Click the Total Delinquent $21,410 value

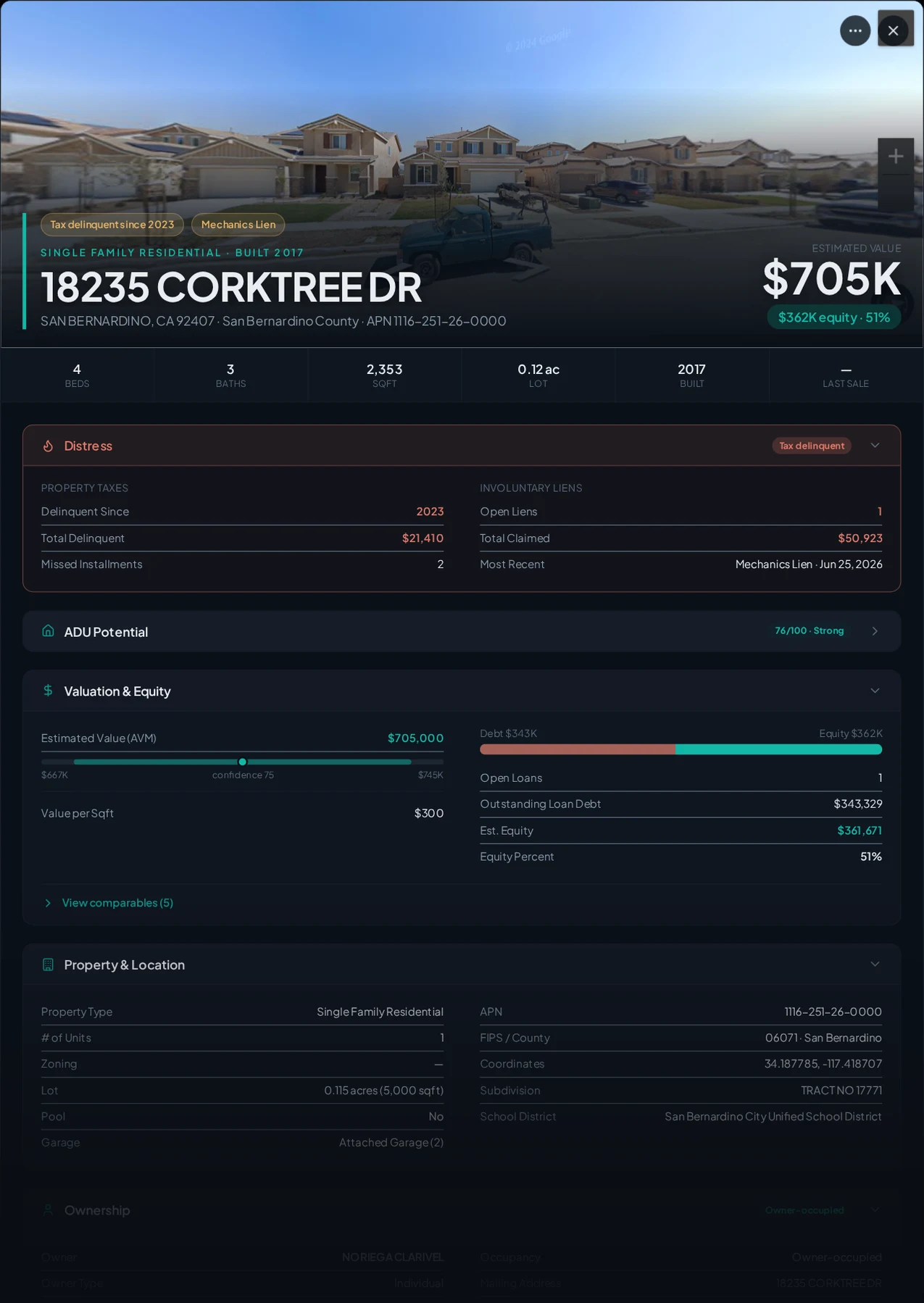click(x=423, y=538)
